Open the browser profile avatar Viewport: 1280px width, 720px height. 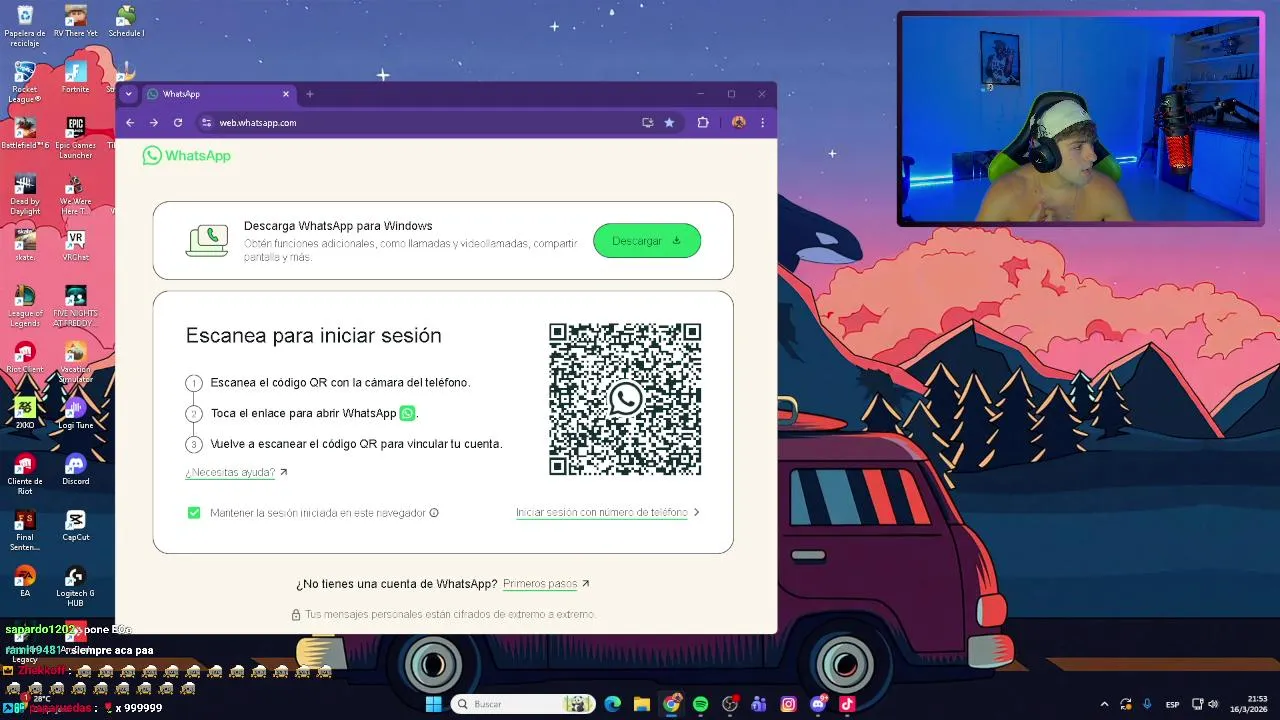coord(739,123)
